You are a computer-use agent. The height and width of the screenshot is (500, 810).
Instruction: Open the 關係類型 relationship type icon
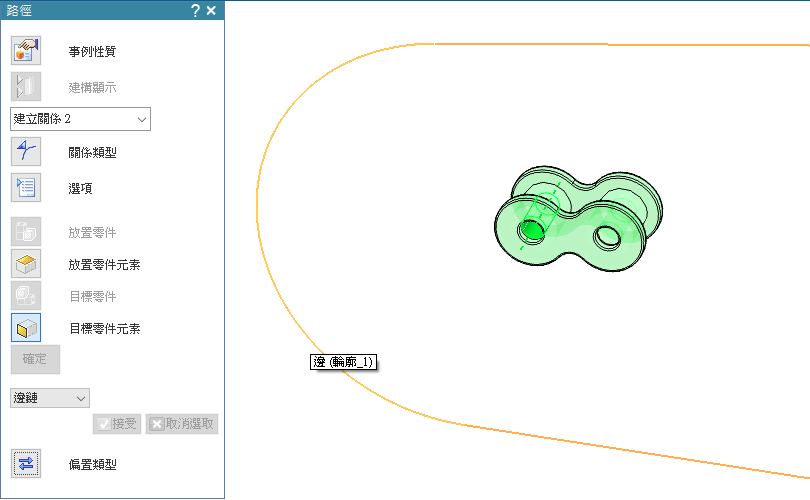26,151
